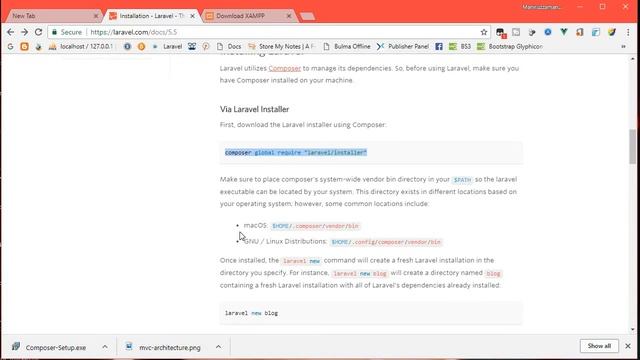Screen dimensions: 640x360
Task: Open the localhost / 127.0.0.1 bookmark
Action: 80,47
